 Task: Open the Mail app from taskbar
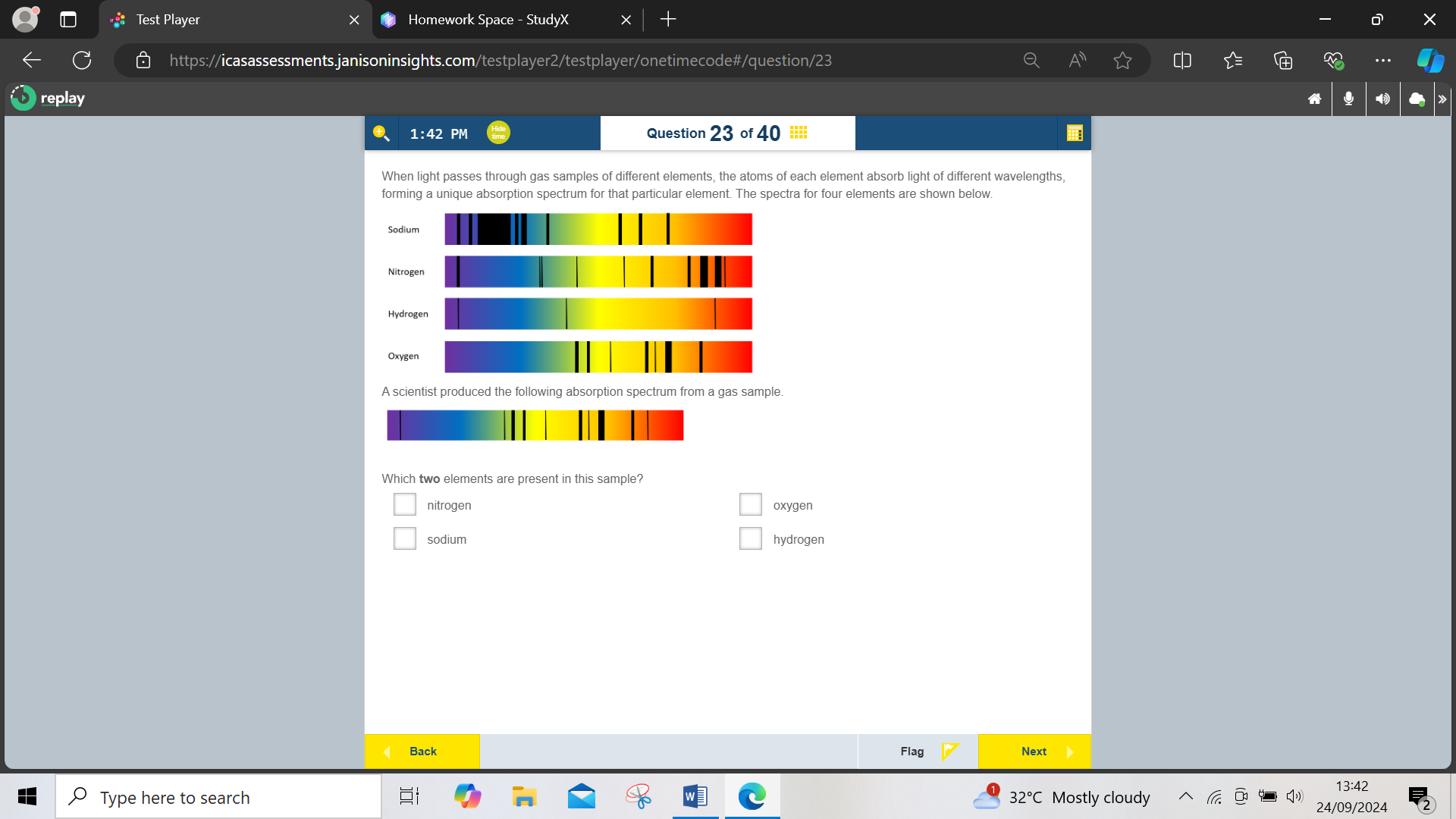tap(582, 796)
